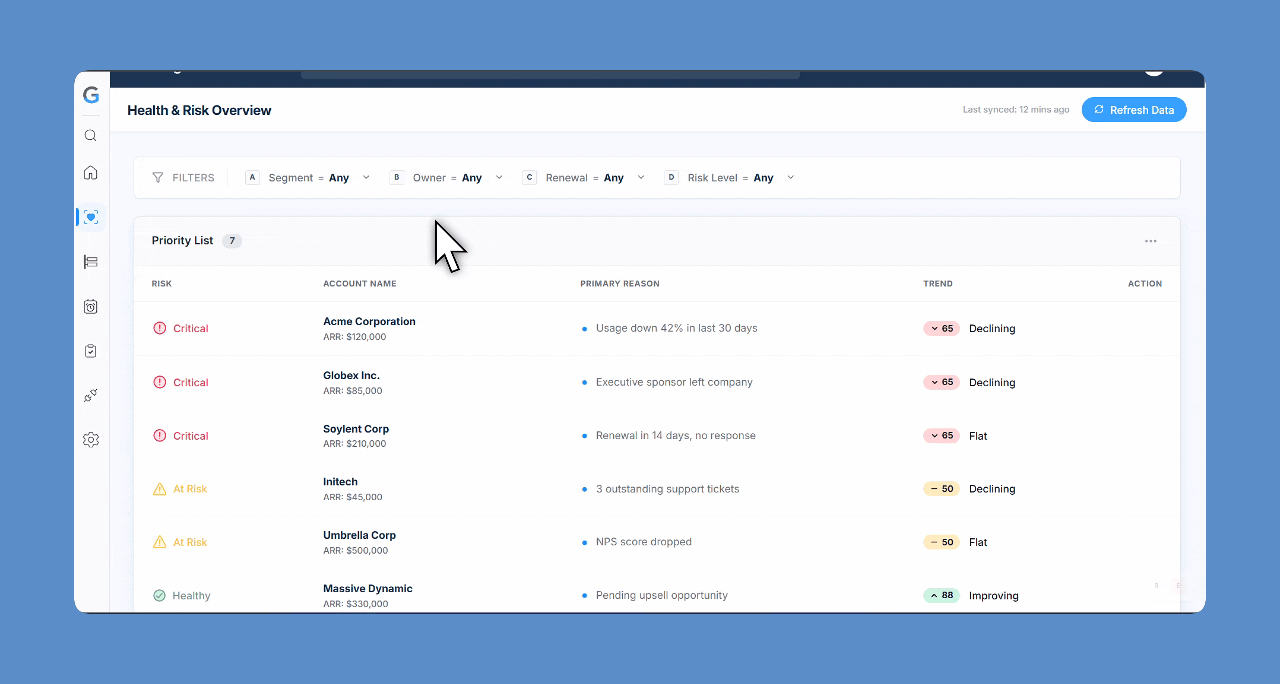Toggle the Critical warning indicator for Acme Corporation

click(159, 328)
